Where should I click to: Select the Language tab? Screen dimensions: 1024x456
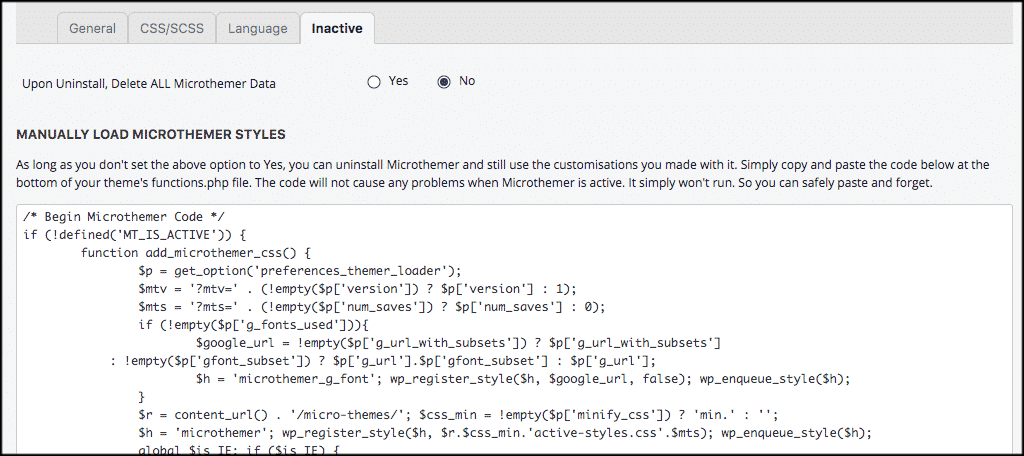pyautogui.click(x=257, y=29)
